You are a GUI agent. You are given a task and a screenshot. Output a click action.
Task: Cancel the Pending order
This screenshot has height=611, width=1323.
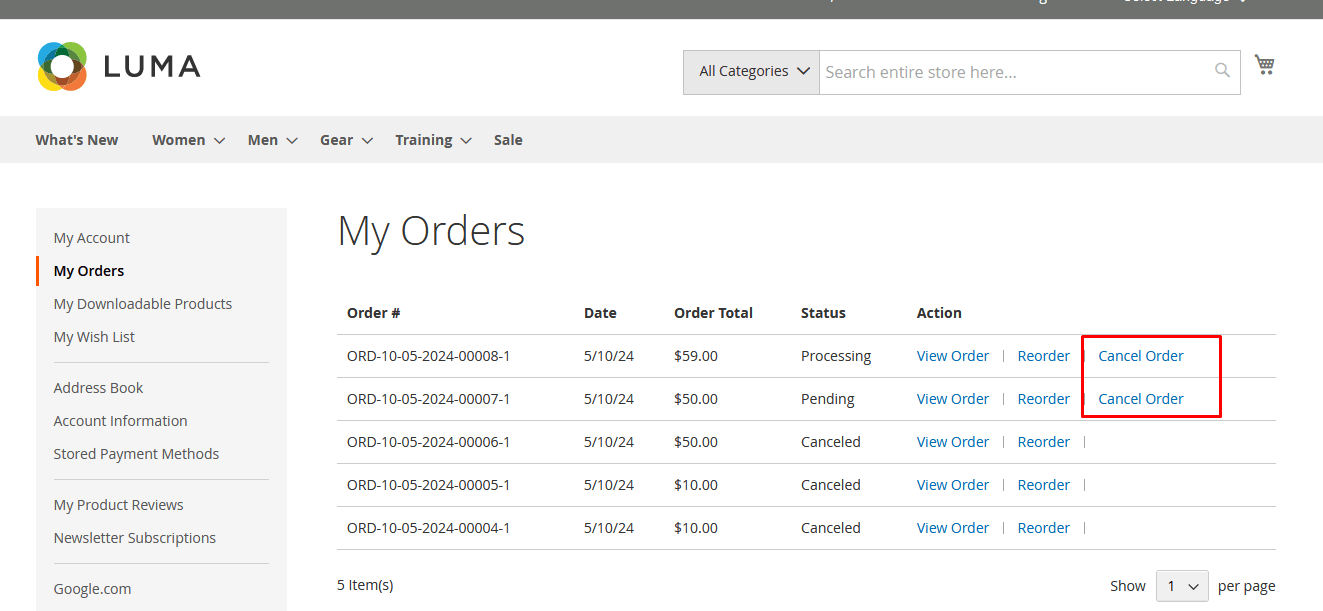coord(1140,399)
